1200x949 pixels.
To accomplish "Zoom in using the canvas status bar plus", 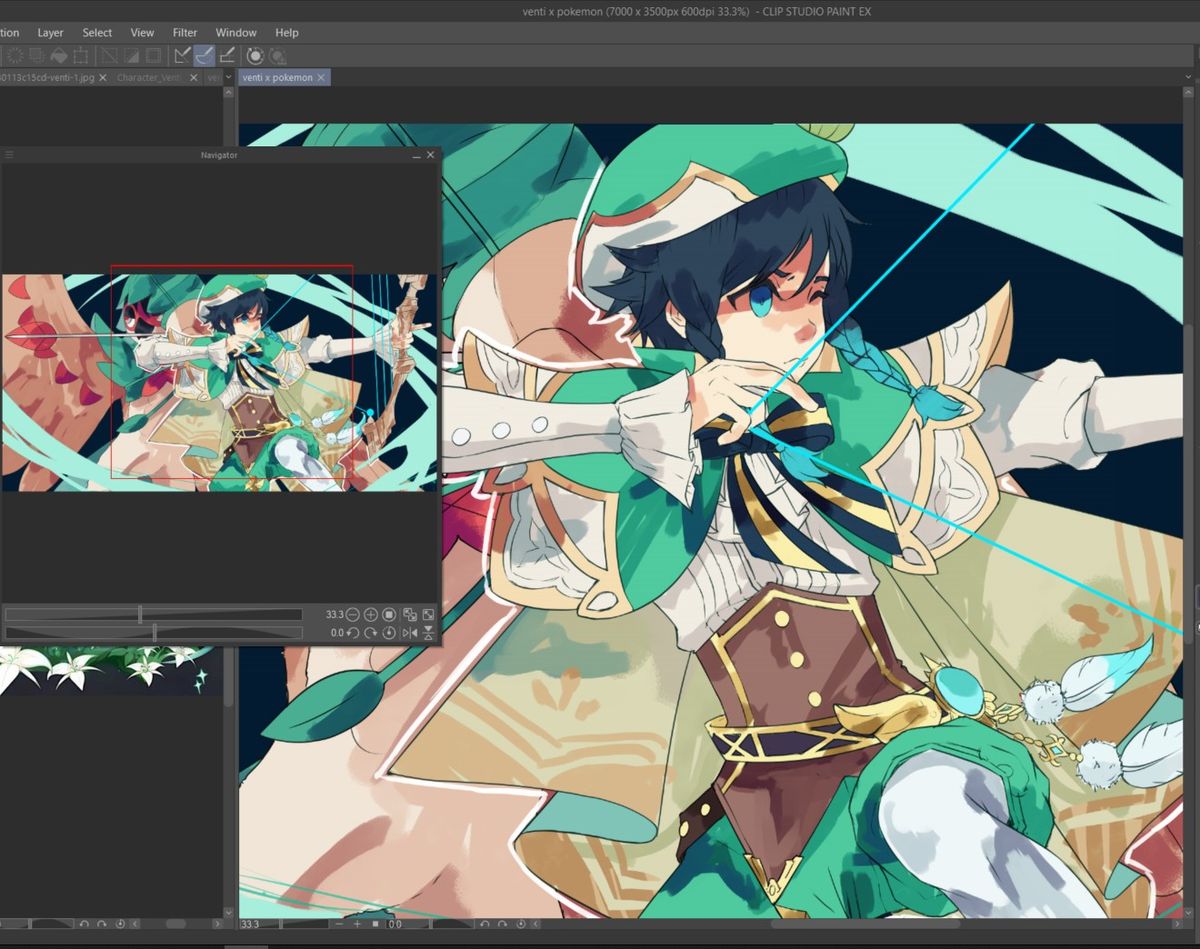I will (357, 924).
